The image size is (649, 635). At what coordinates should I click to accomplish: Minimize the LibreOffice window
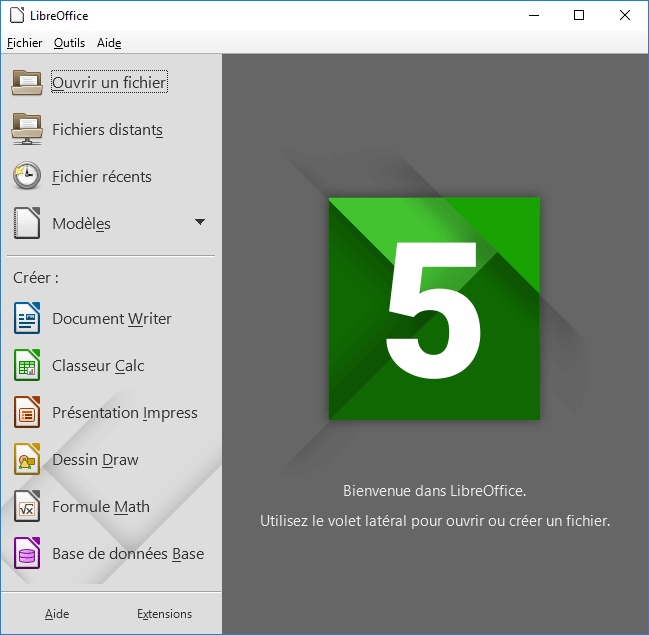[534, 15]
